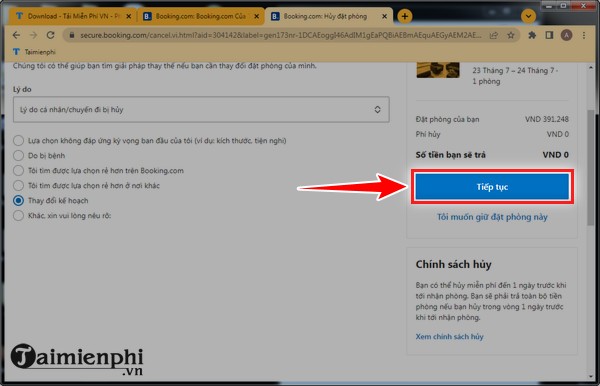
Task: Click the page vertical scrollbar thumb
Action: (x=591, y=167)
